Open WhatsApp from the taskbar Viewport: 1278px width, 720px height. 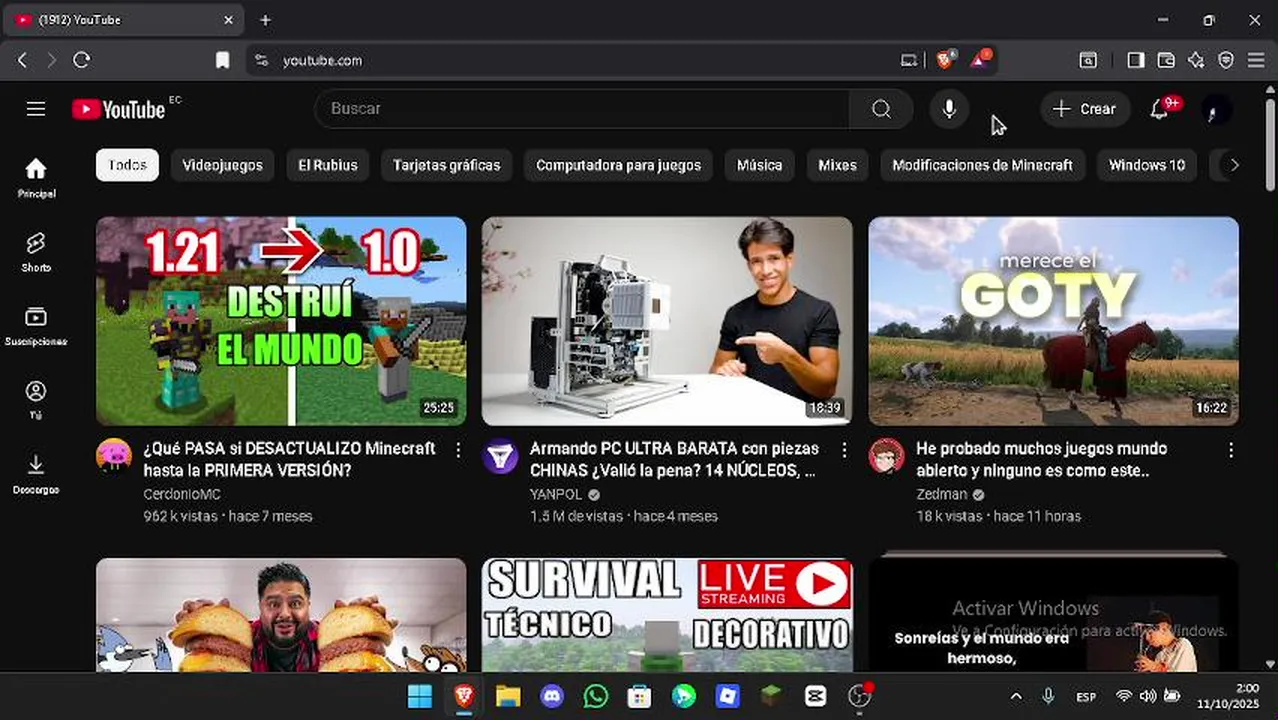click(x=596, y=696)
